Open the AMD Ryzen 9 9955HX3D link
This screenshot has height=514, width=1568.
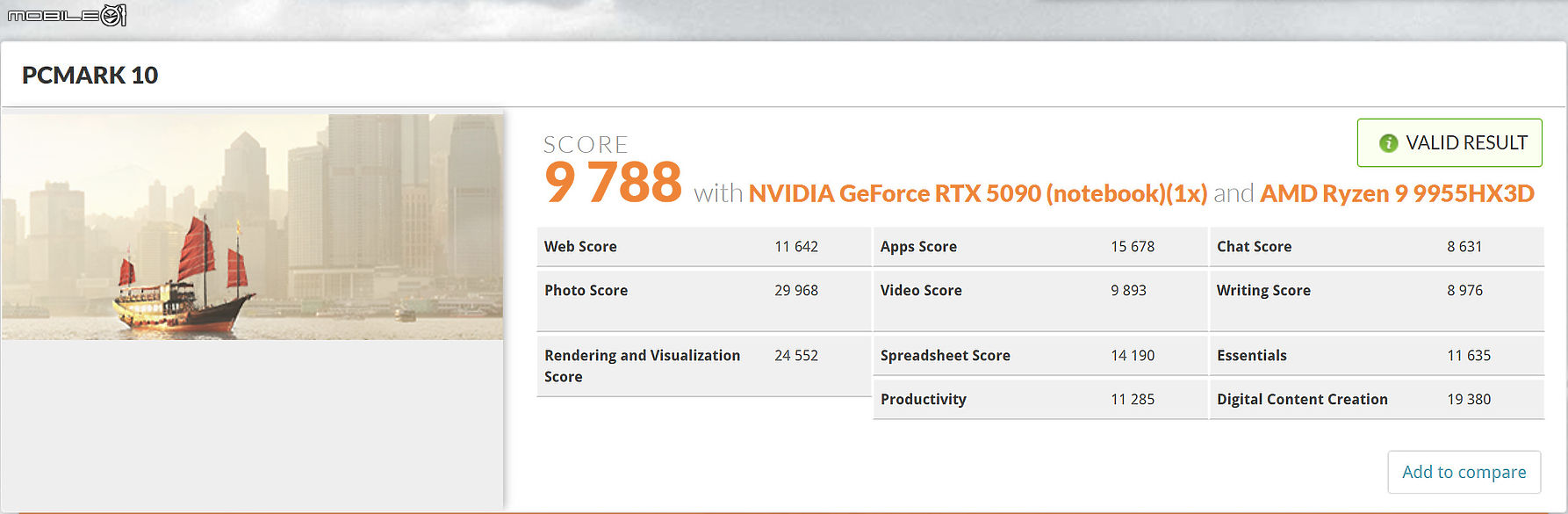[1397, 193]
